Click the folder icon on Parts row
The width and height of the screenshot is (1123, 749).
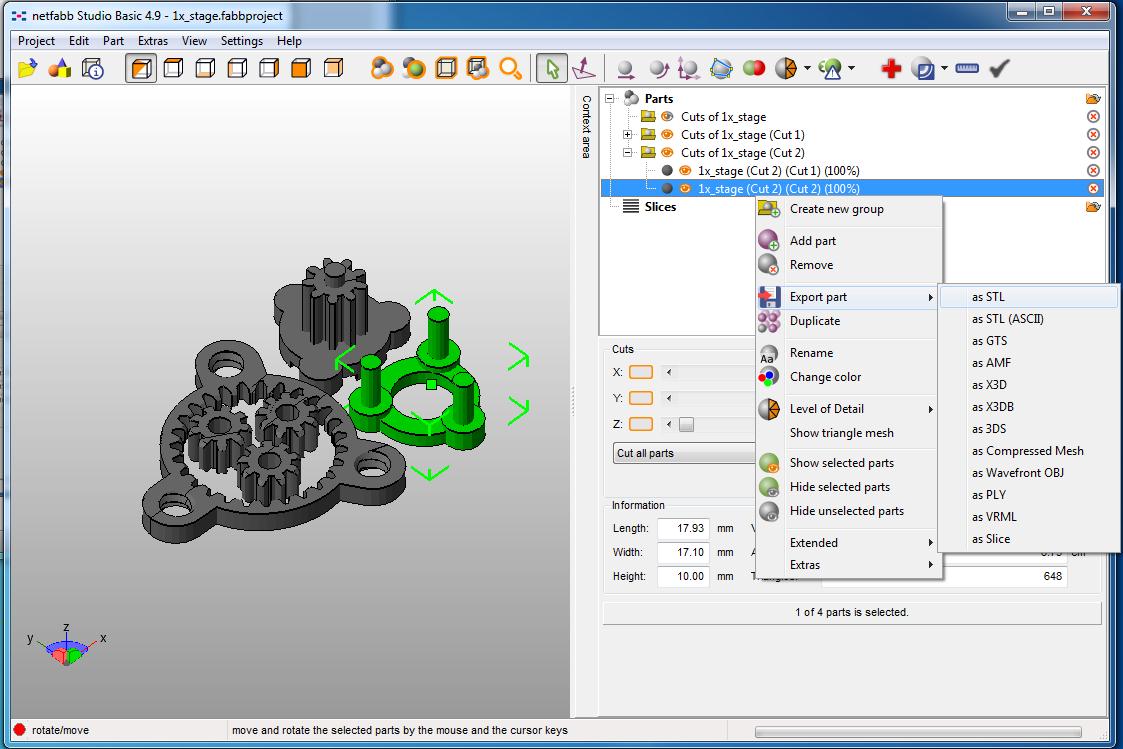pos(1093,99)
